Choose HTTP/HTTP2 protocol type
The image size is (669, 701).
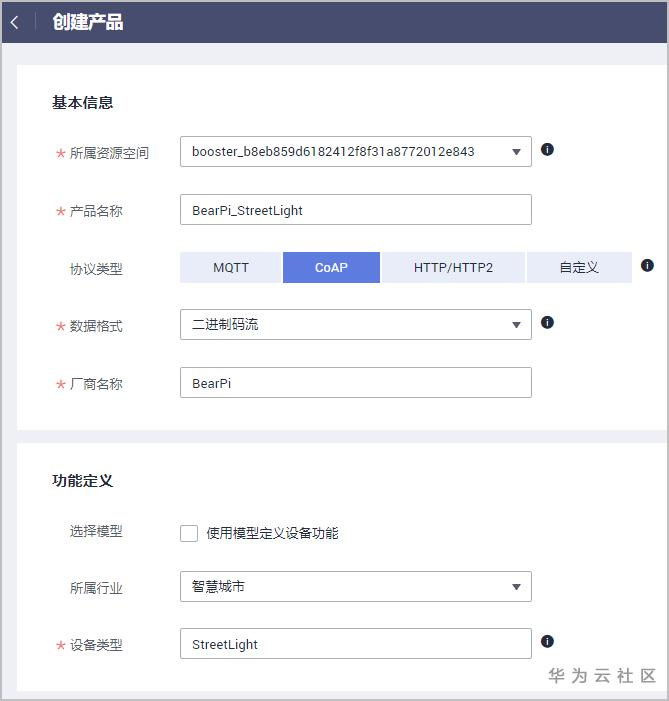[453, 268]
